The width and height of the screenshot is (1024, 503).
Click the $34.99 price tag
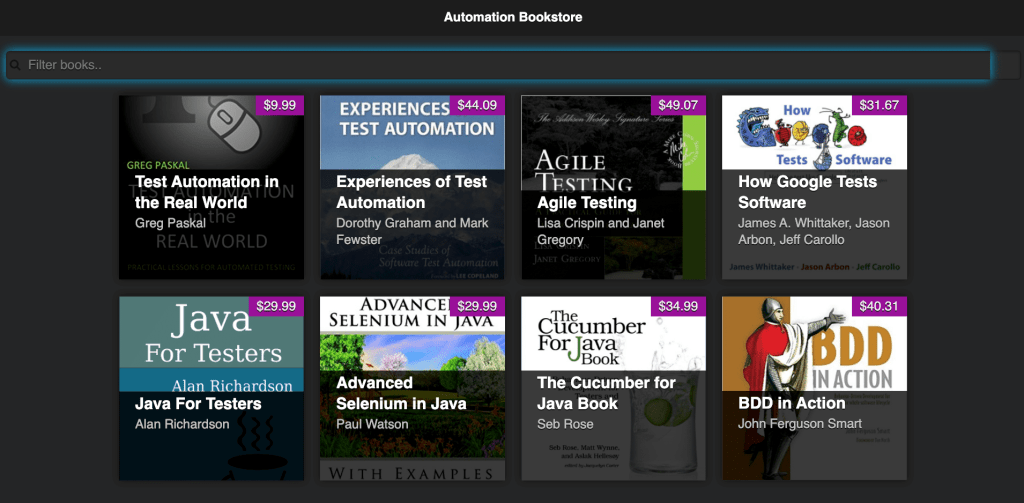(x=678, y=306)
